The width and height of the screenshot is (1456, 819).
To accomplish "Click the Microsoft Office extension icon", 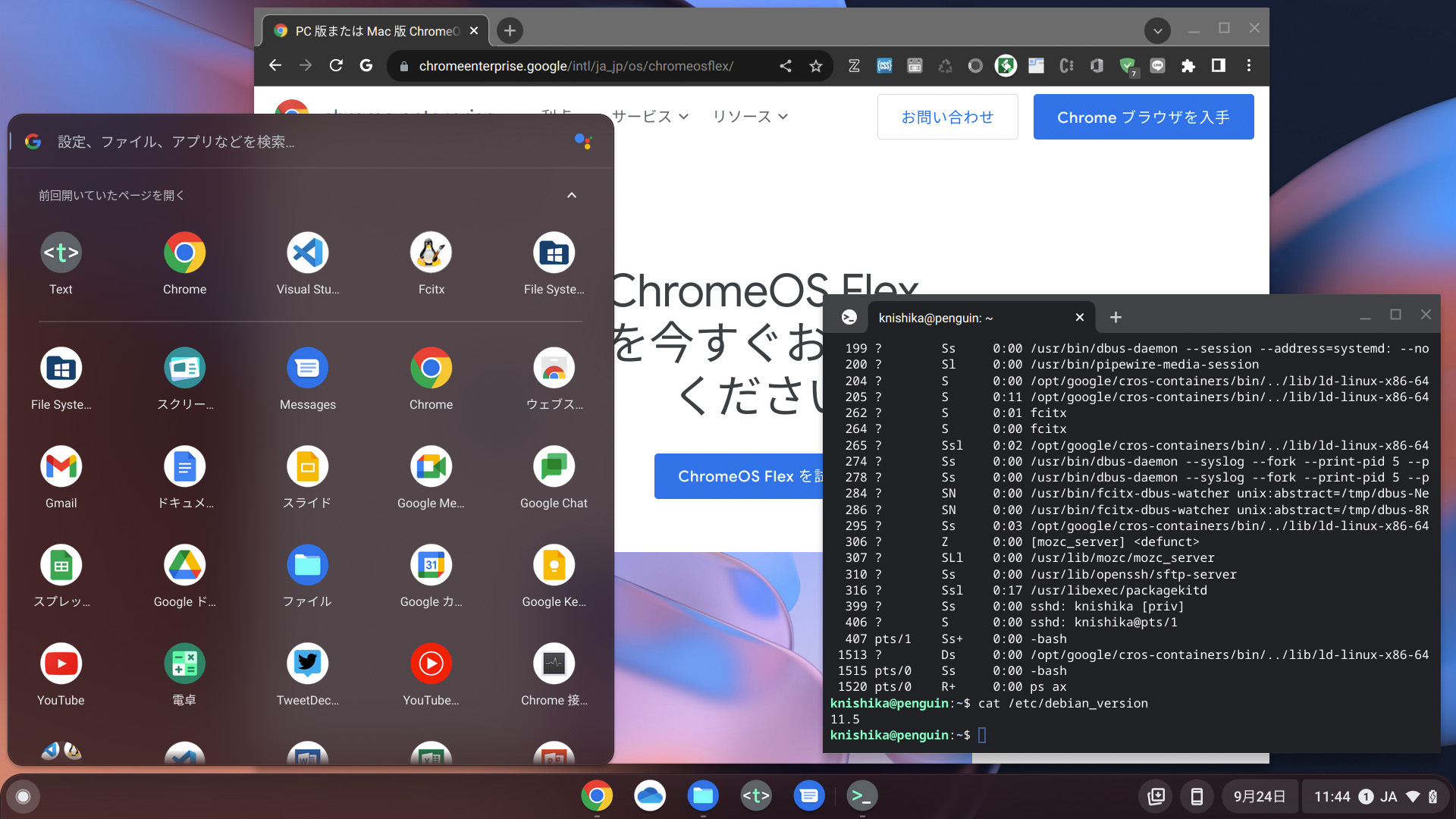I will [x=1097, y=66].
